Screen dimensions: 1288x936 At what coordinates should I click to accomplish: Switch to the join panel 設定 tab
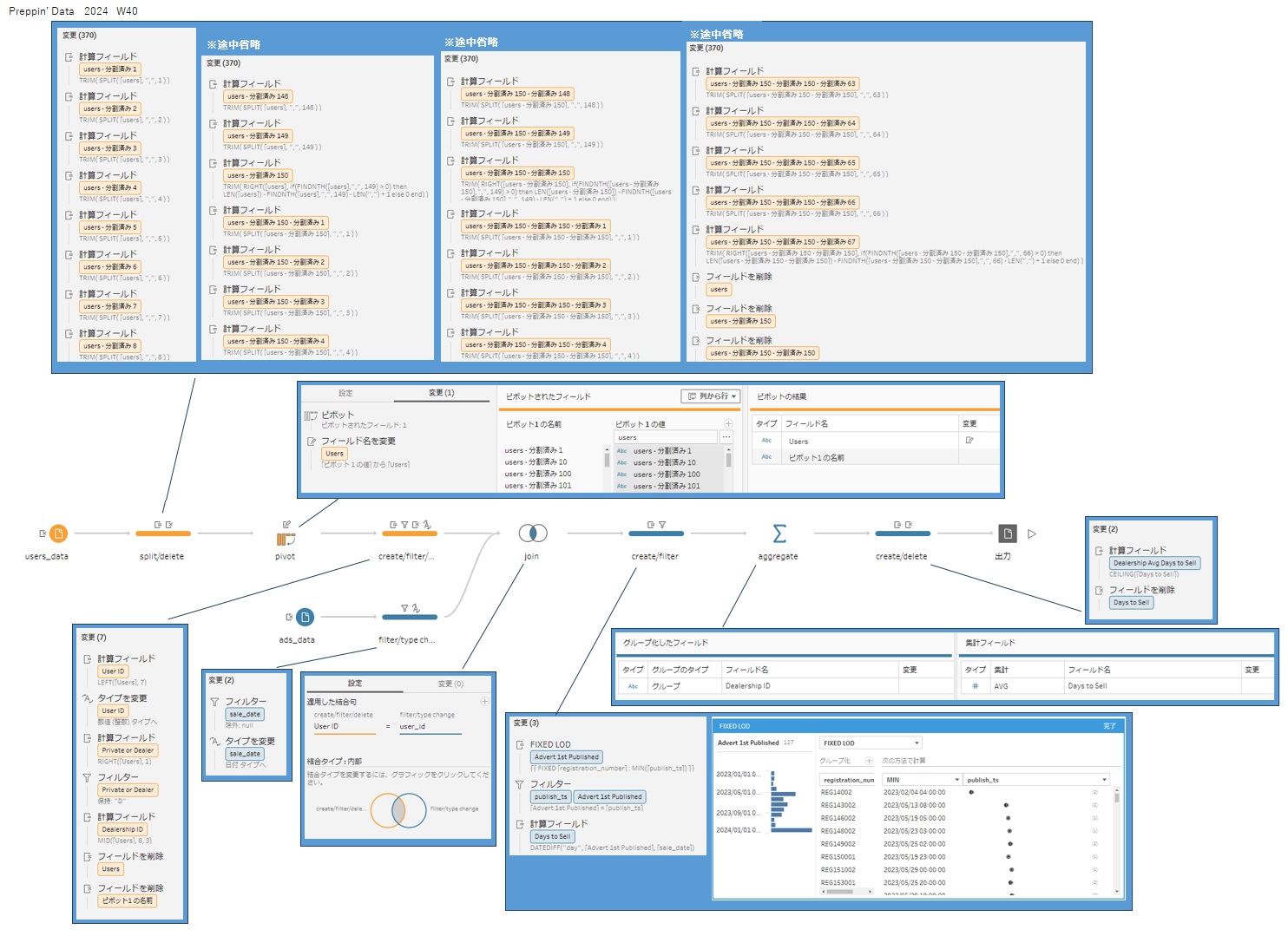pos(355,684)
